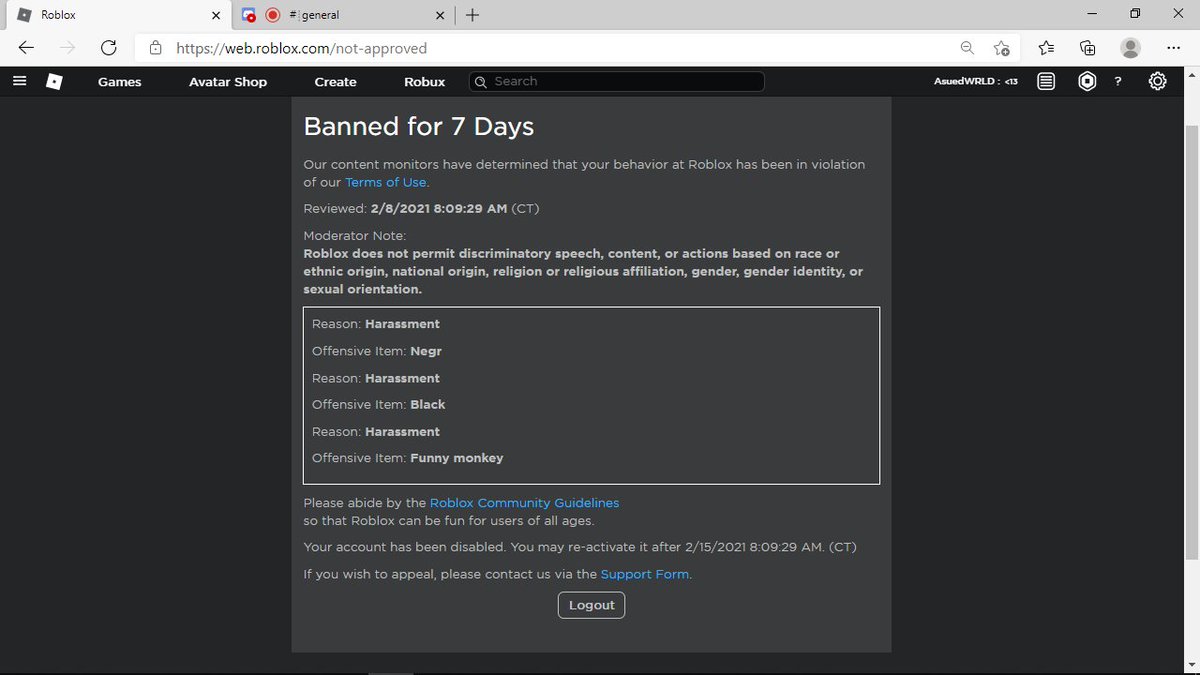Screen dimensions: 1200x675
Task: Switch to the #general browser tab
Action: point(343,15)
